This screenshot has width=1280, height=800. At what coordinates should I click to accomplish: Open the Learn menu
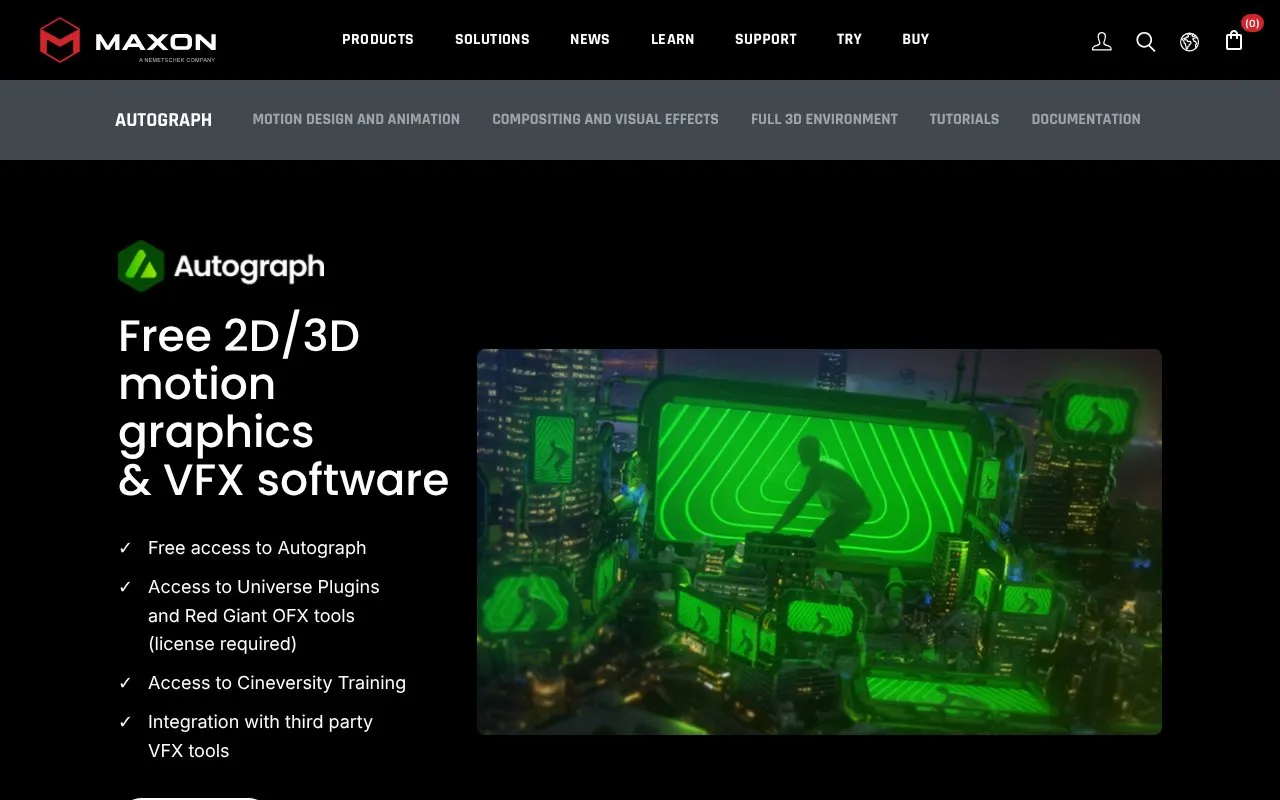pos(673,39)
